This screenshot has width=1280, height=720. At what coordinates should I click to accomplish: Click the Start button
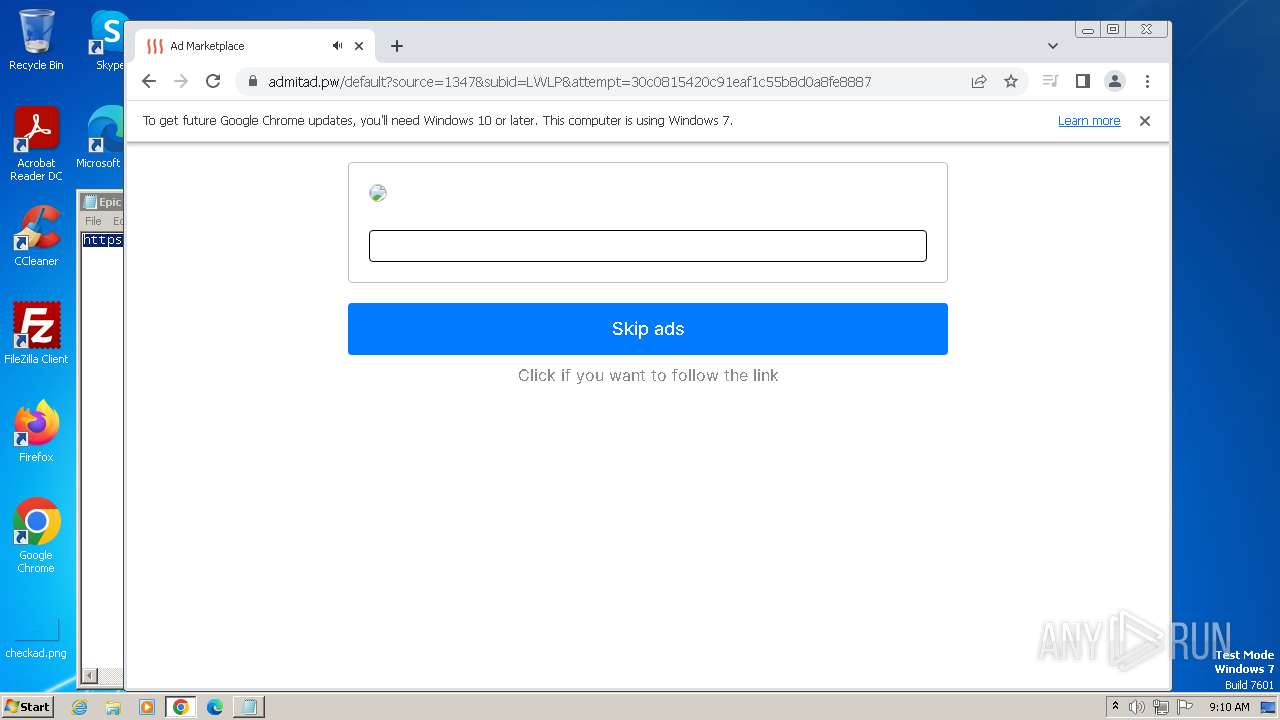click(28, 707)
